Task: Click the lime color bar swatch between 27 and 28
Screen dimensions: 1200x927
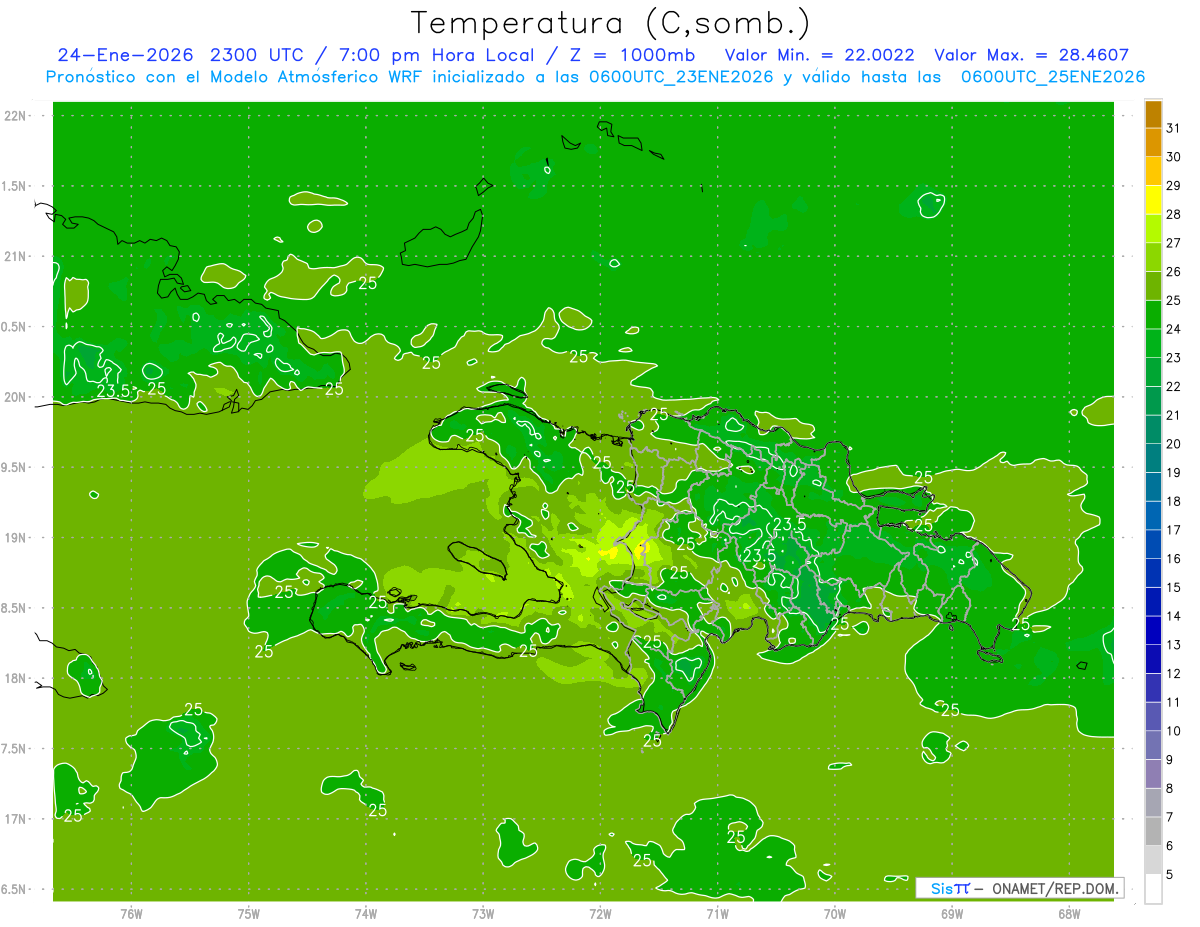Action: click(x=1153, y=229)
